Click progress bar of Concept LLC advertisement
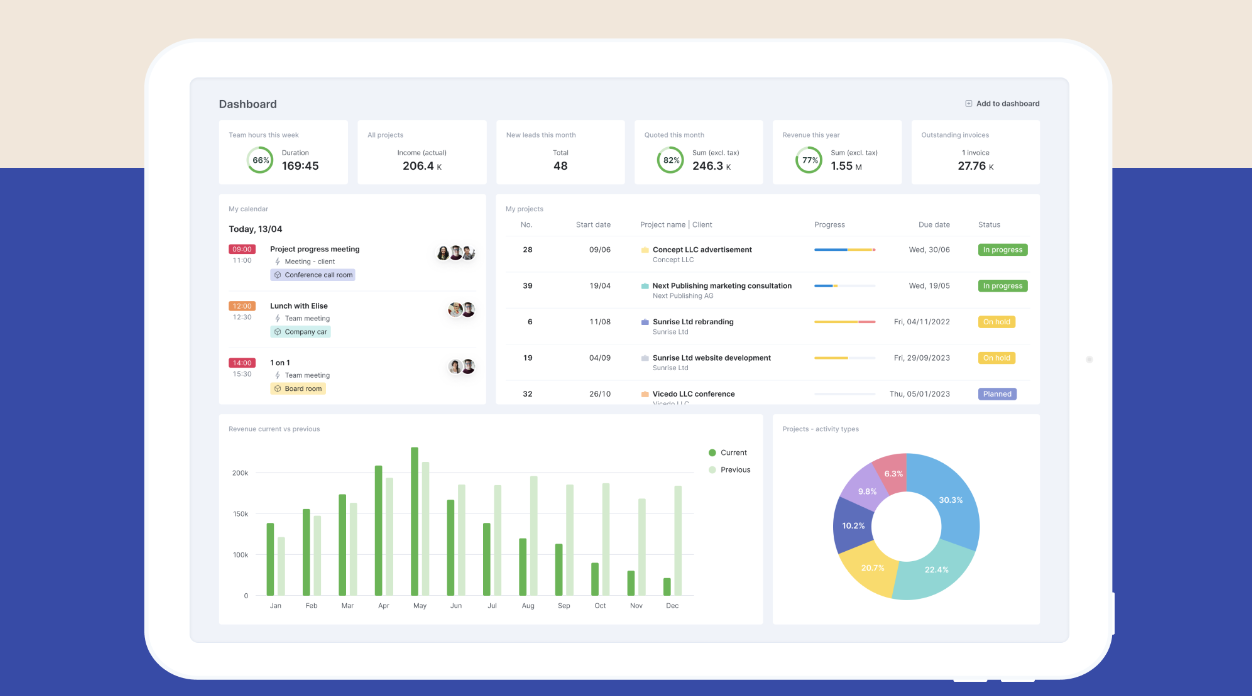The width and height of the screenshot is (1252, 696). tap(845, 250)
